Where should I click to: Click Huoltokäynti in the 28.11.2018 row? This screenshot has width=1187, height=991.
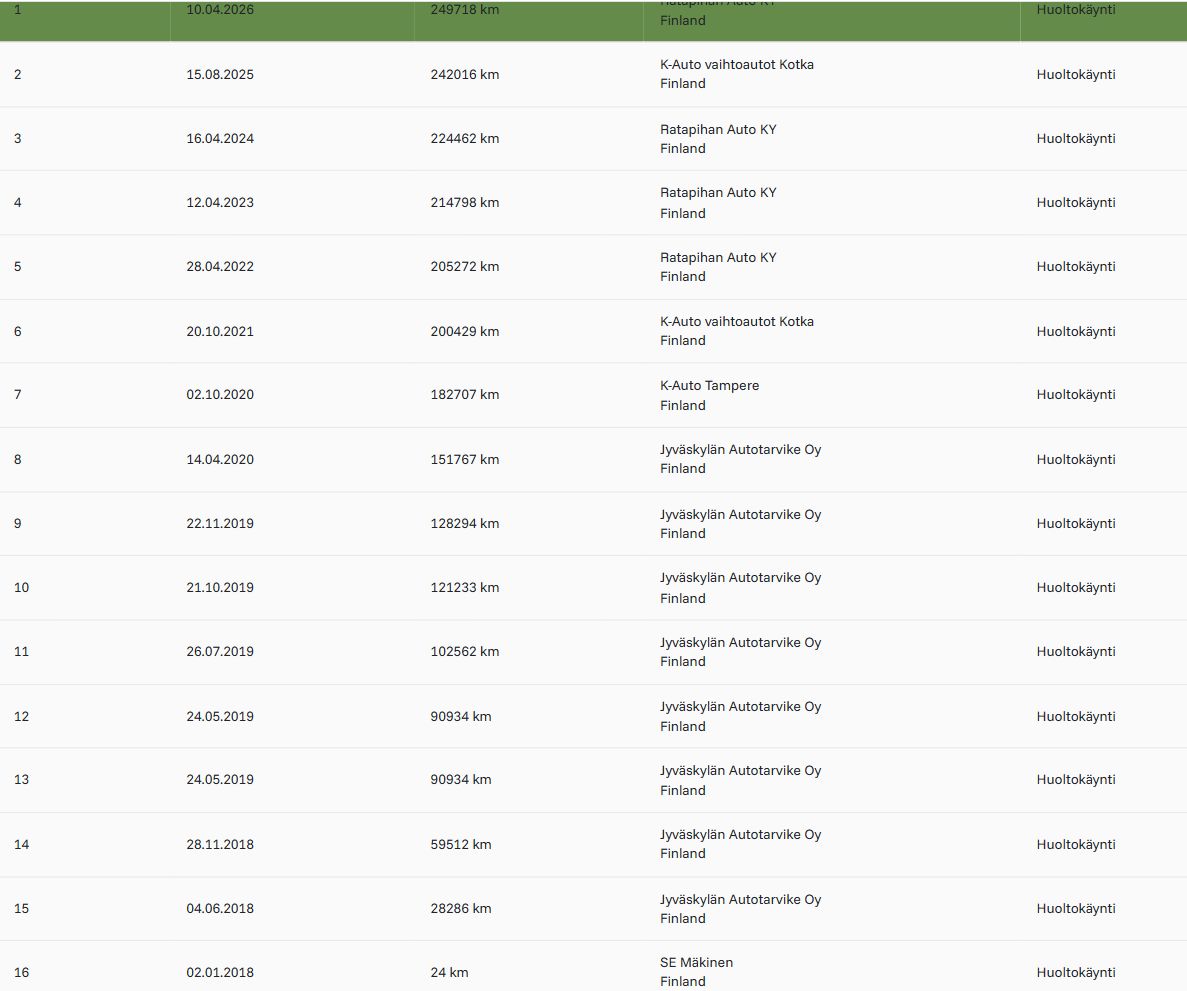pyautogui.click(x=1076, y=844)
